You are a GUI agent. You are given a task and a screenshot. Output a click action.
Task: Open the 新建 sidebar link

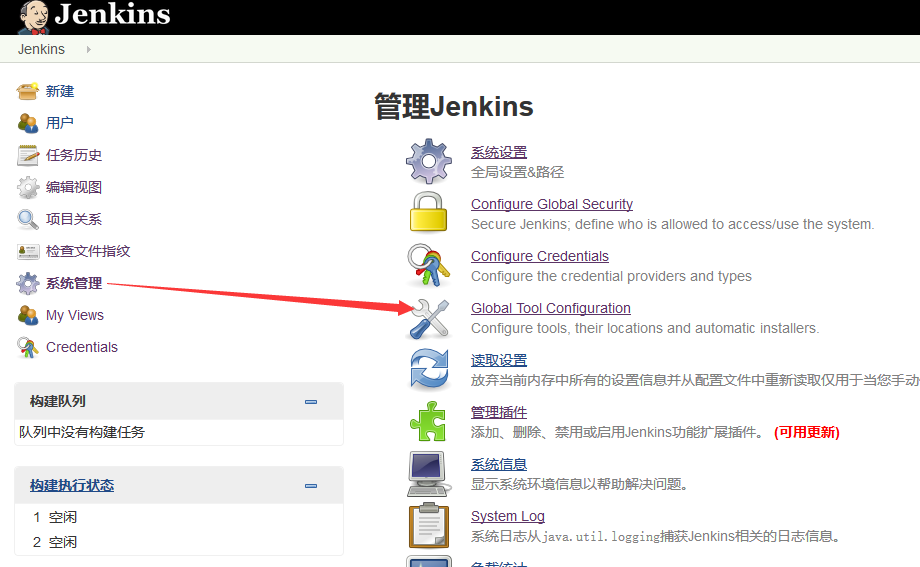coord(60,92)
